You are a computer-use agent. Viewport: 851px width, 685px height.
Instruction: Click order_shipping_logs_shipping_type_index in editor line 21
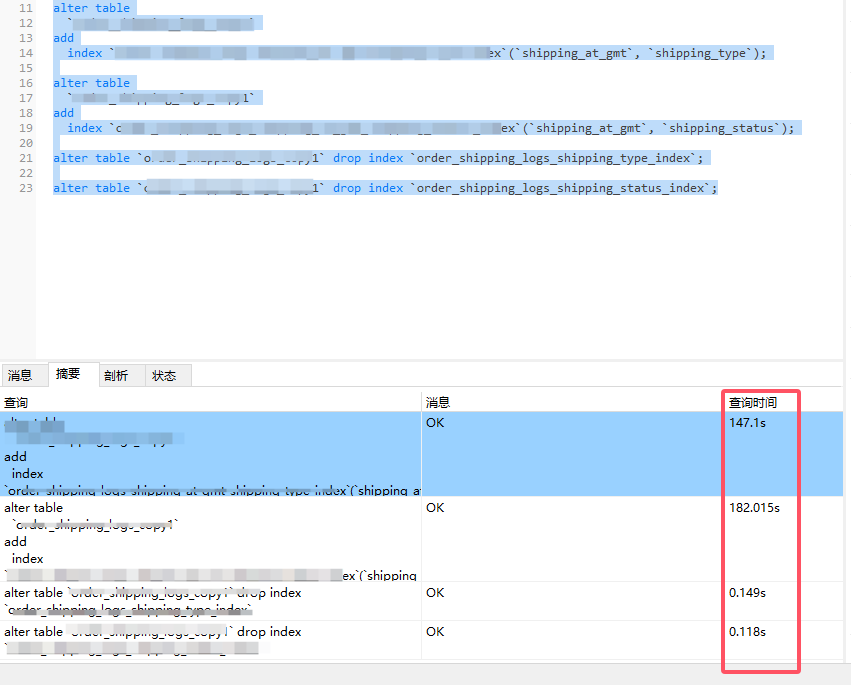pos(553,158)
